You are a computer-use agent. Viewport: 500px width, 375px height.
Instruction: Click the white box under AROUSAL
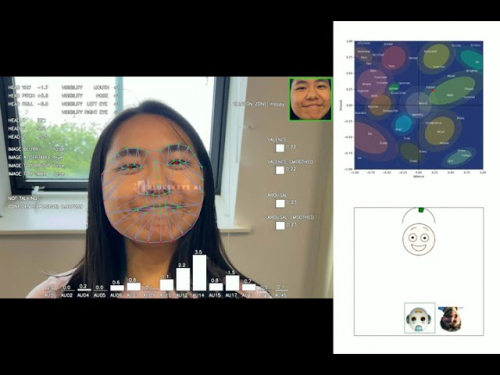click(280, 203)
